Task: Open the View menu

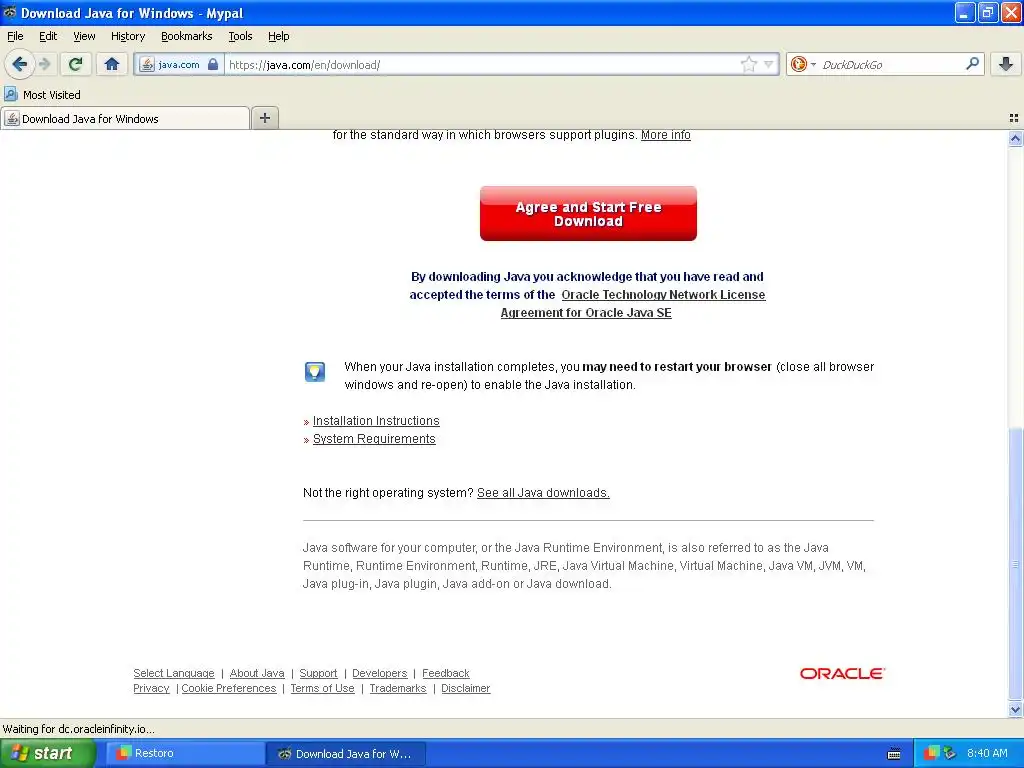Action: pos(84,36)
